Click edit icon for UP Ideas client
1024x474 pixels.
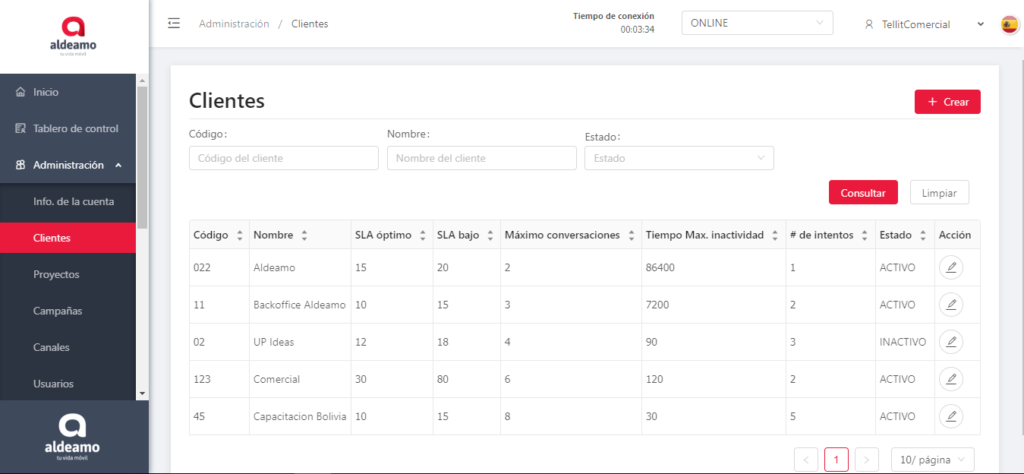(951, 342)
